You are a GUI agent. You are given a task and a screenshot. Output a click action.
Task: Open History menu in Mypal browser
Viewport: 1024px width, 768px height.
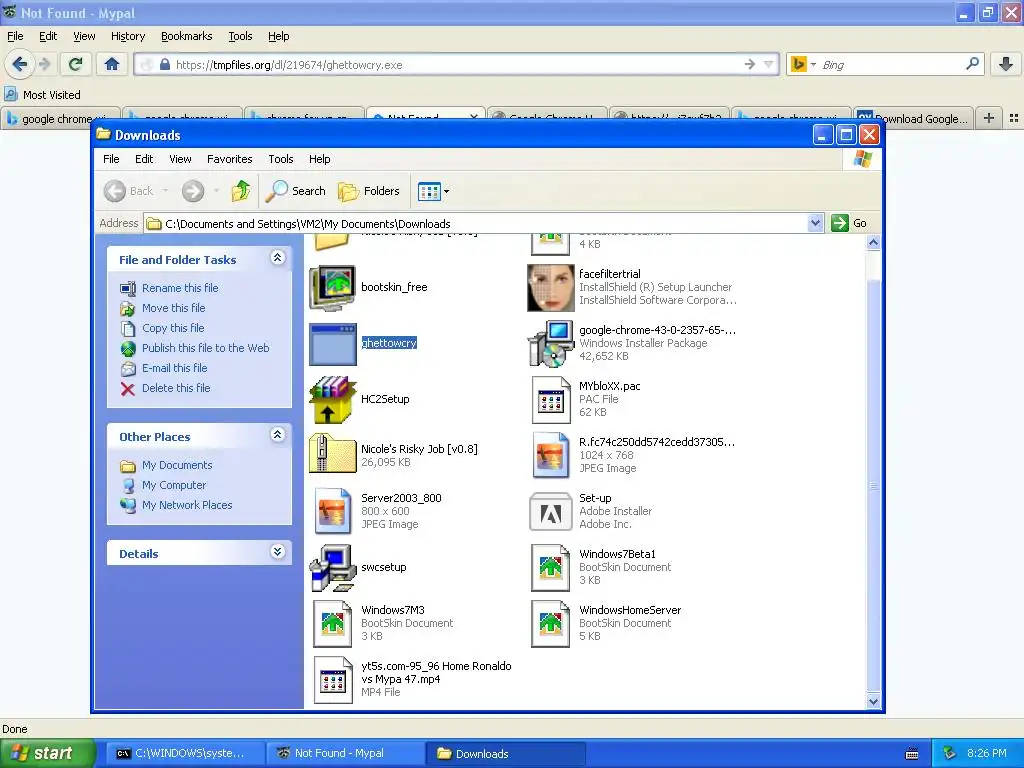[128, 36]
